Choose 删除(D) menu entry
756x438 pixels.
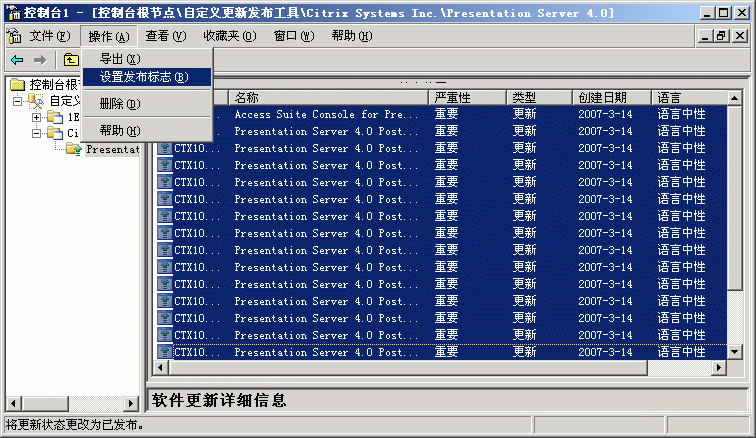coord(120,104)
